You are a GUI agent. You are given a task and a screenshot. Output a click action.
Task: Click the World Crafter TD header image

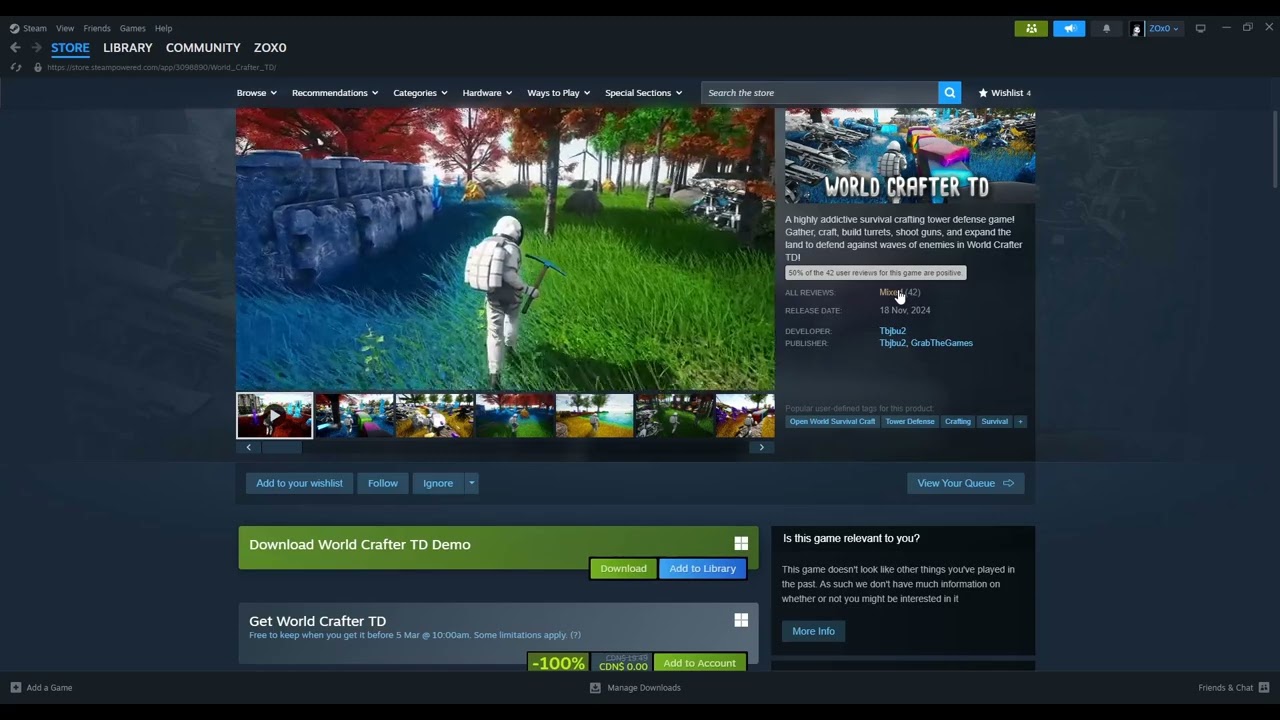pyautogui.click(x=910, y=156)
